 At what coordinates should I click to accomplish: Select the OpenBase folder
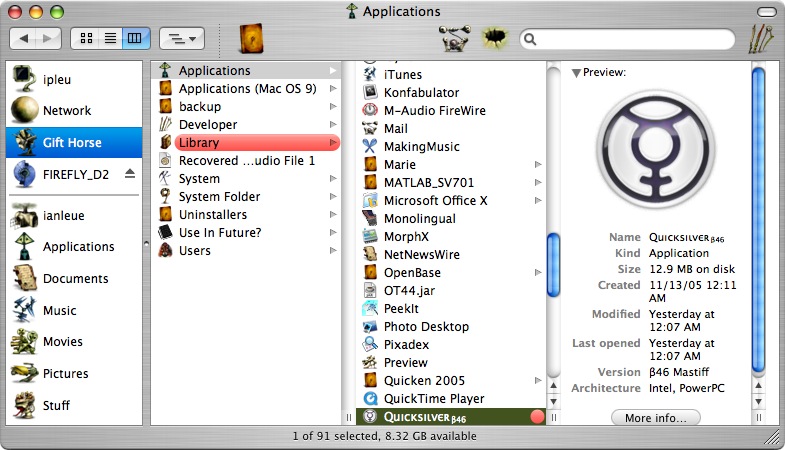(x=451, y=273)
